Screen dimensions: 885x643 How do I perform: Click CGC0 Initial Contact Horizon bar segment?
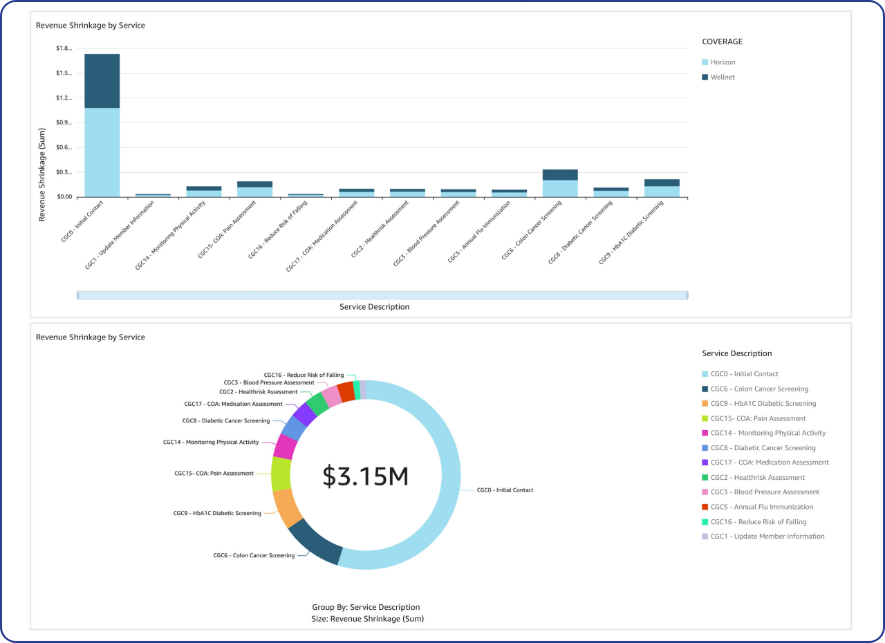coord(102,152)
